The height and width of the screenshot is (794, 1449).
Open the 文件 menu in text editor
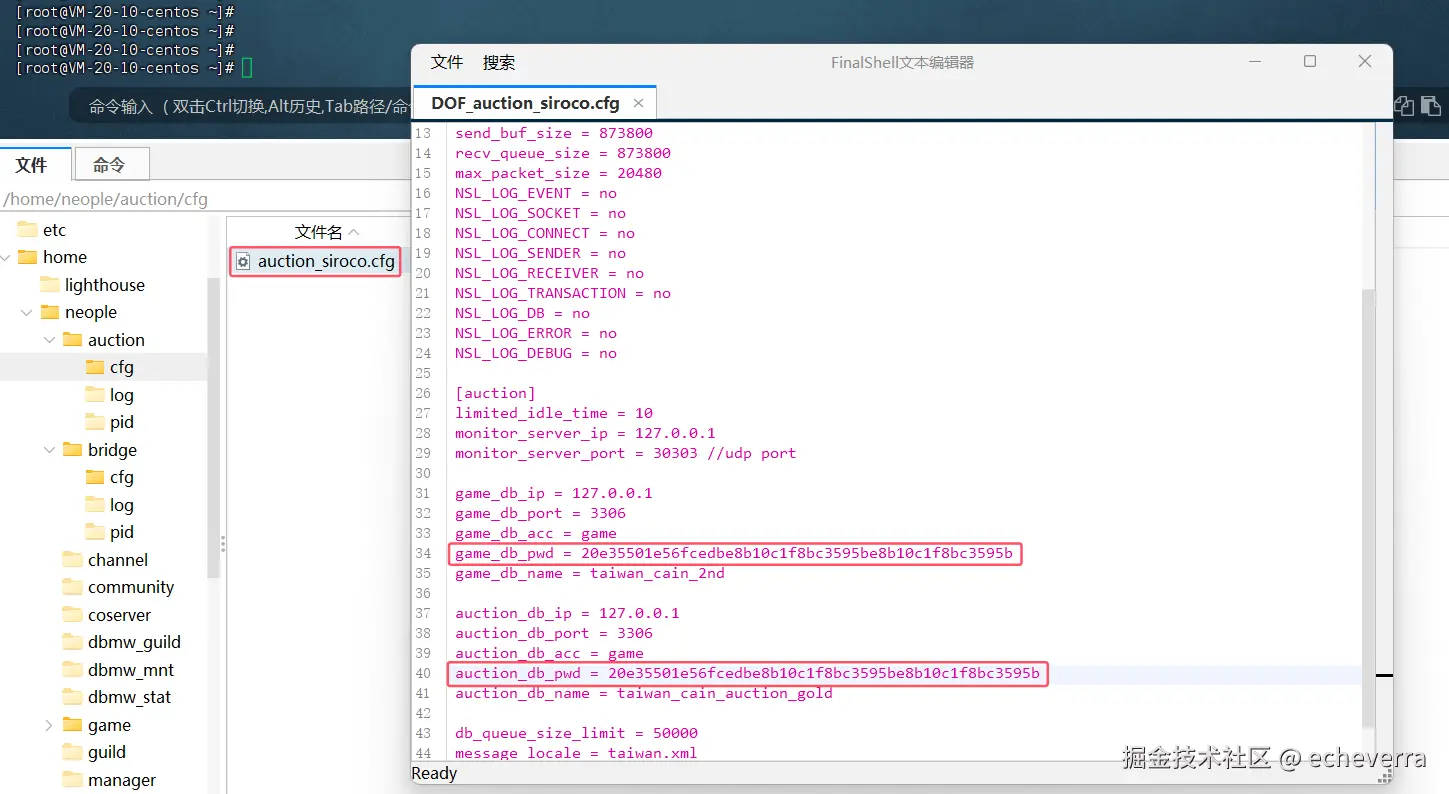447,62
